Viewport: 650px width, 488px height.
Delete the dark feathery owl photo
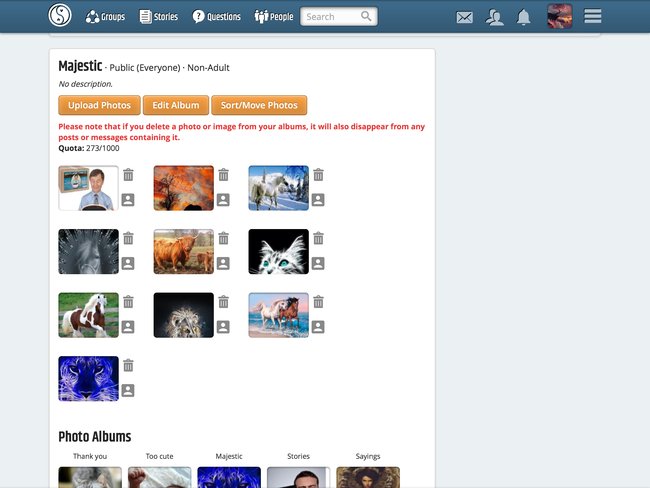(x=223, y=302)
